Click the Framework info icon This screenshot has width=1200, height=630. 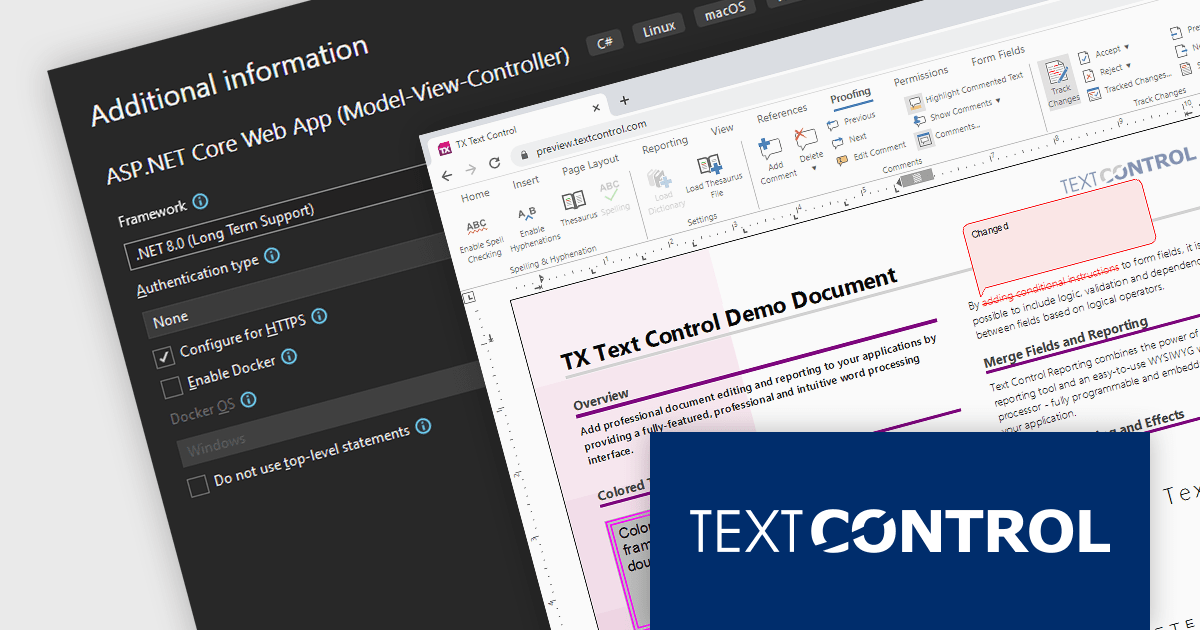(200, 201)
